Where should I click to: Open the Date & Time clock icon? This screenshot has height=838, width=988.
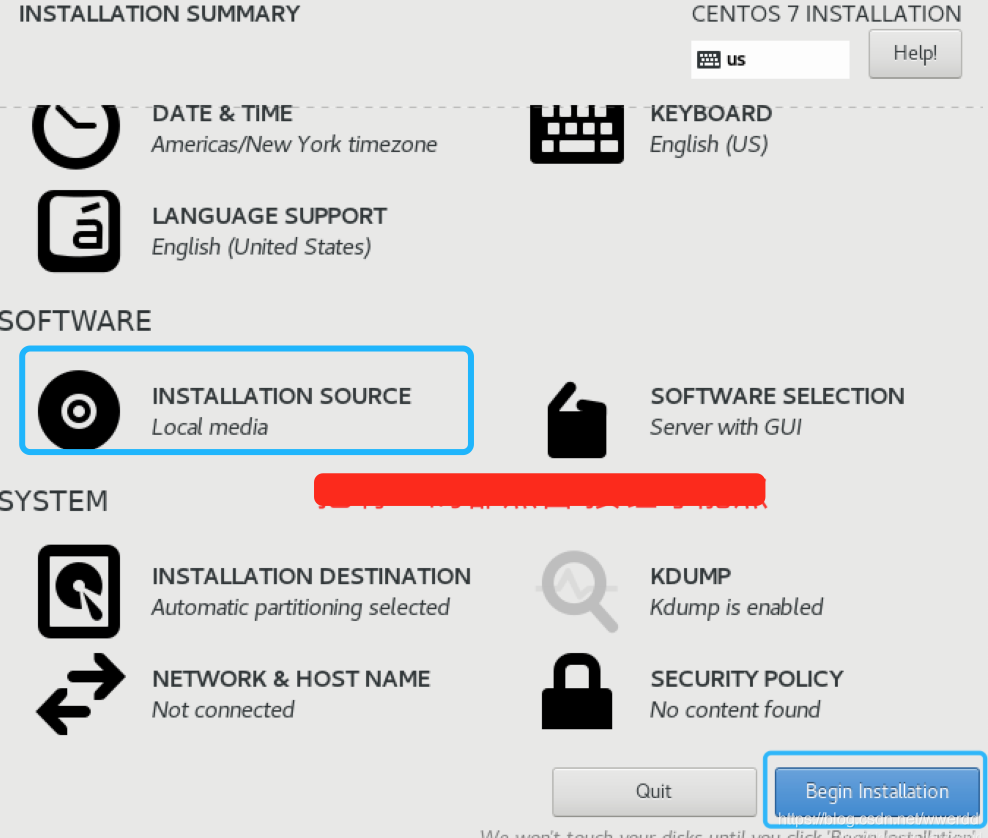pos(76,137)
